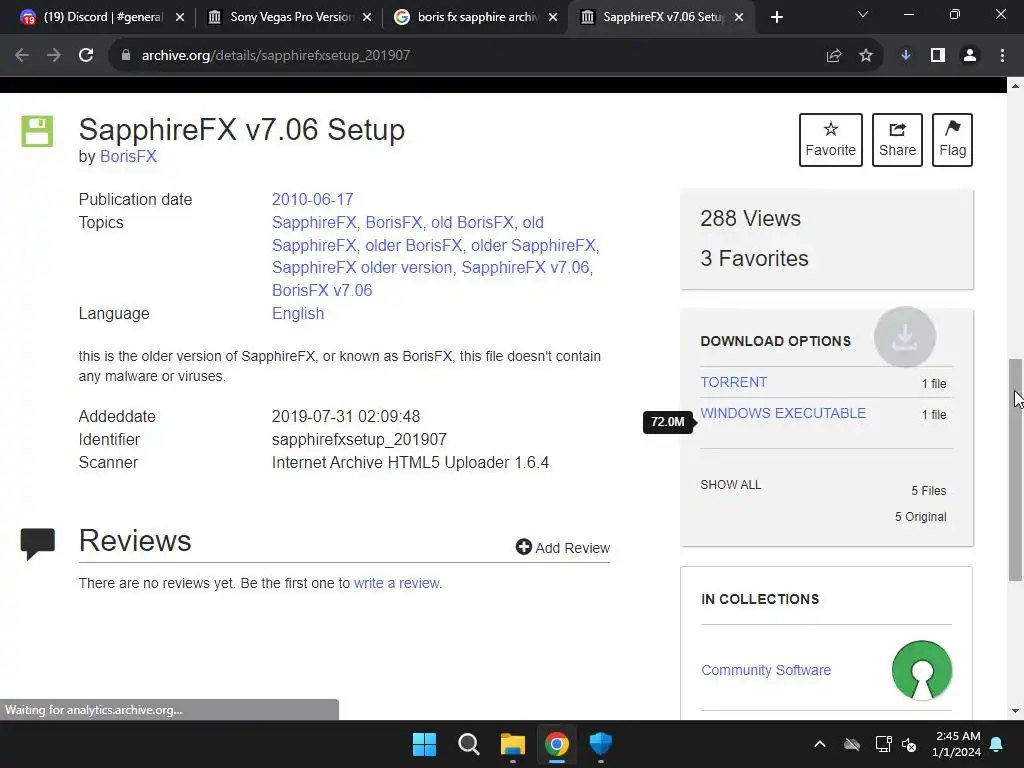This screenshot has width=1024, height=768.
Task: Open Windows taskbar search
Action: click(468, 744)
